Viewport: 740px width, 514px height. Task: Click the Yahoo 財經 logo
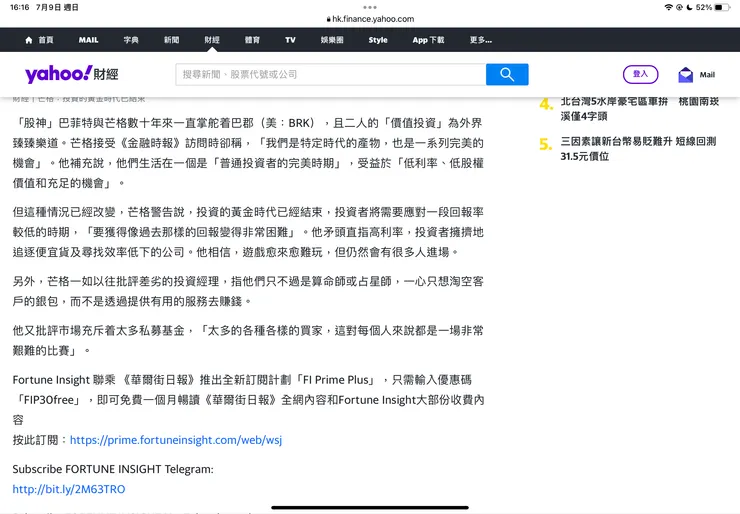pos(72,74)
